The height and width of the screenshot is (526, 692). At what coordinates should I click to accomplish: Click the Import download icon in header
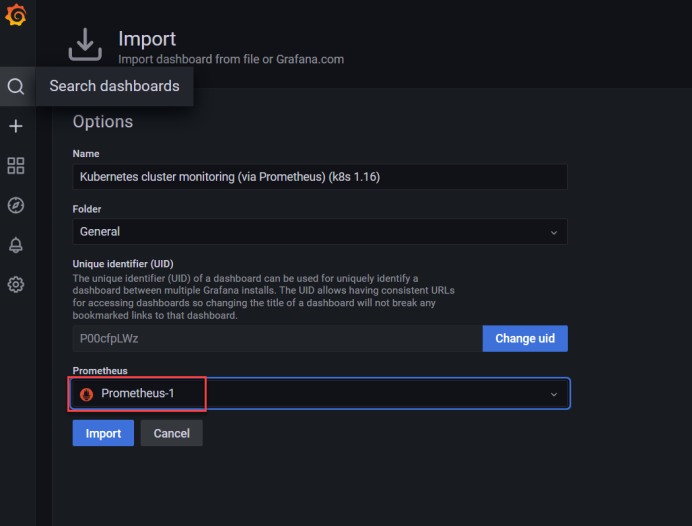pos(85,46)
